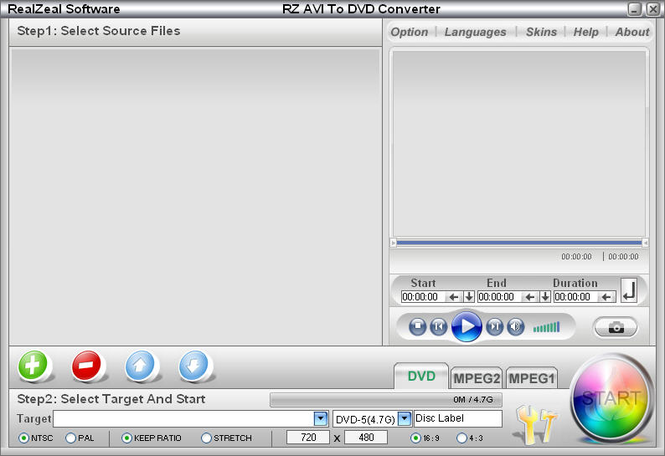Move file down with blue down arrow
Screen dimensions: 665x456
pos(193,365)
